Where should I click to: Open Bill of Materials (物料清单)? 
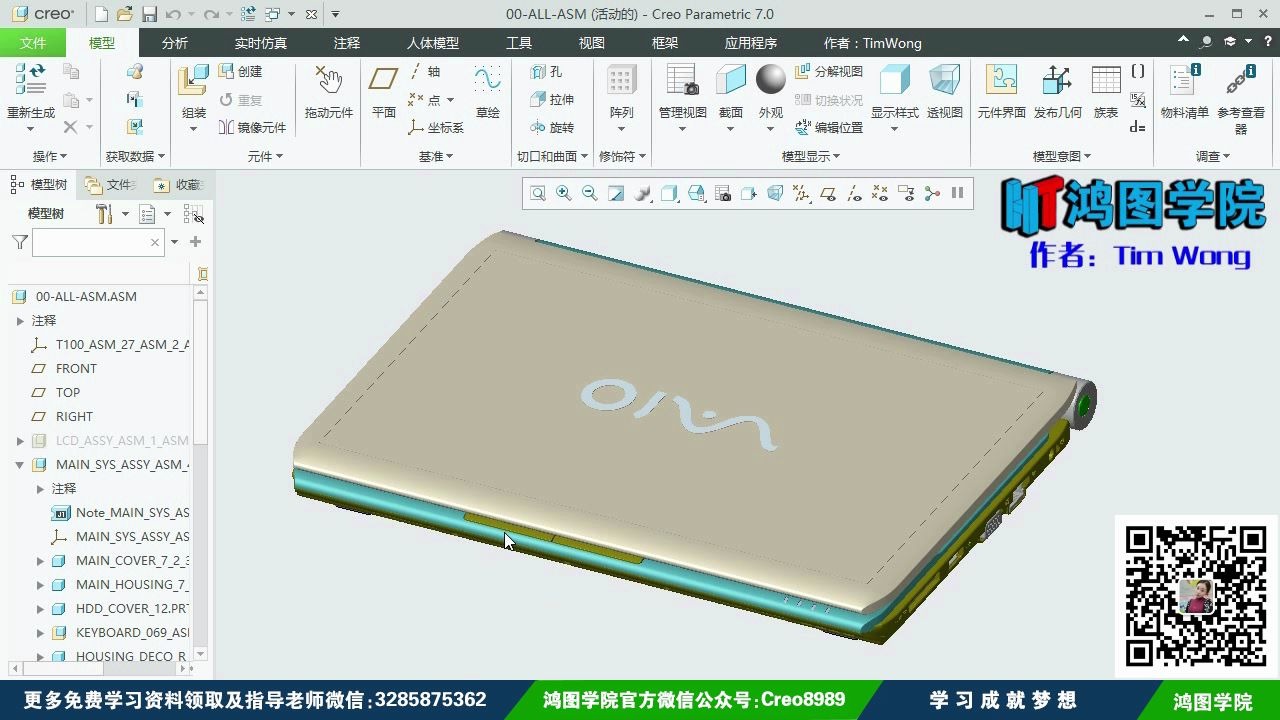point(1185,93)
